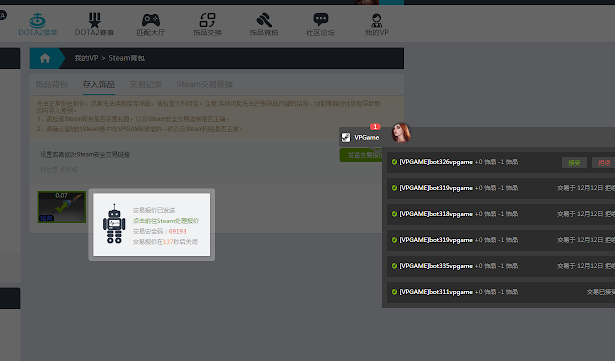
Task: Open the bot311vpgame trade entry
Action: pyautogui.click(x=501, y=292)
